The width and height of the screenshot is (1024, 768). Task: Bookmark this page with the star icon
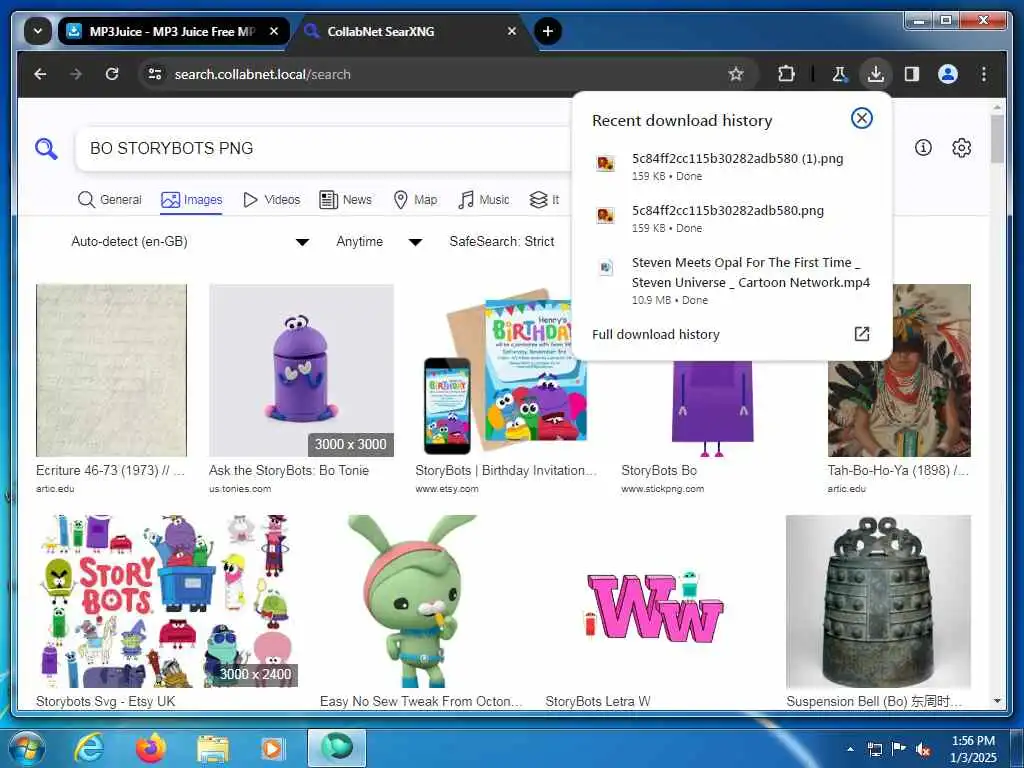[x=736, y=74]
